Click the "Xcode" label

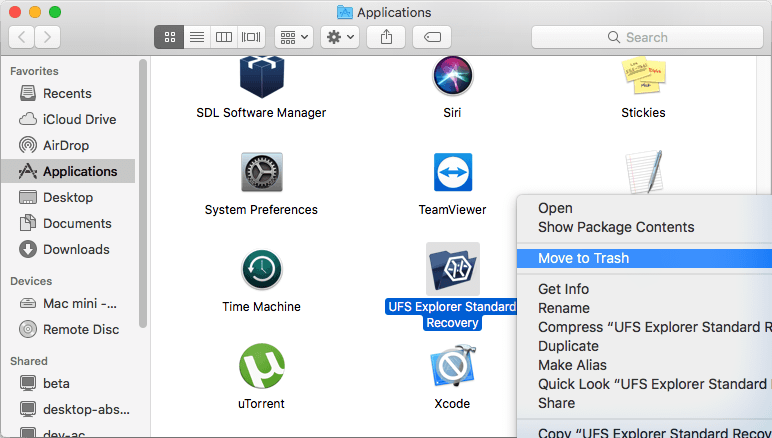[452, 404]
